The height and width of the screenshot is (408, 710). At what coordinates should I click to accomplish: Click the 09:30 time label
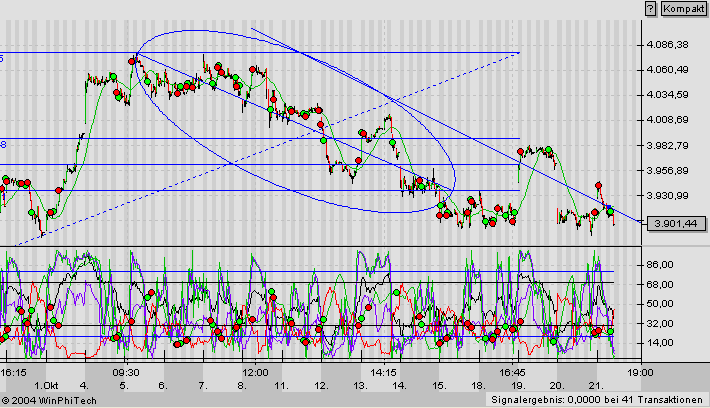[126, 373]
